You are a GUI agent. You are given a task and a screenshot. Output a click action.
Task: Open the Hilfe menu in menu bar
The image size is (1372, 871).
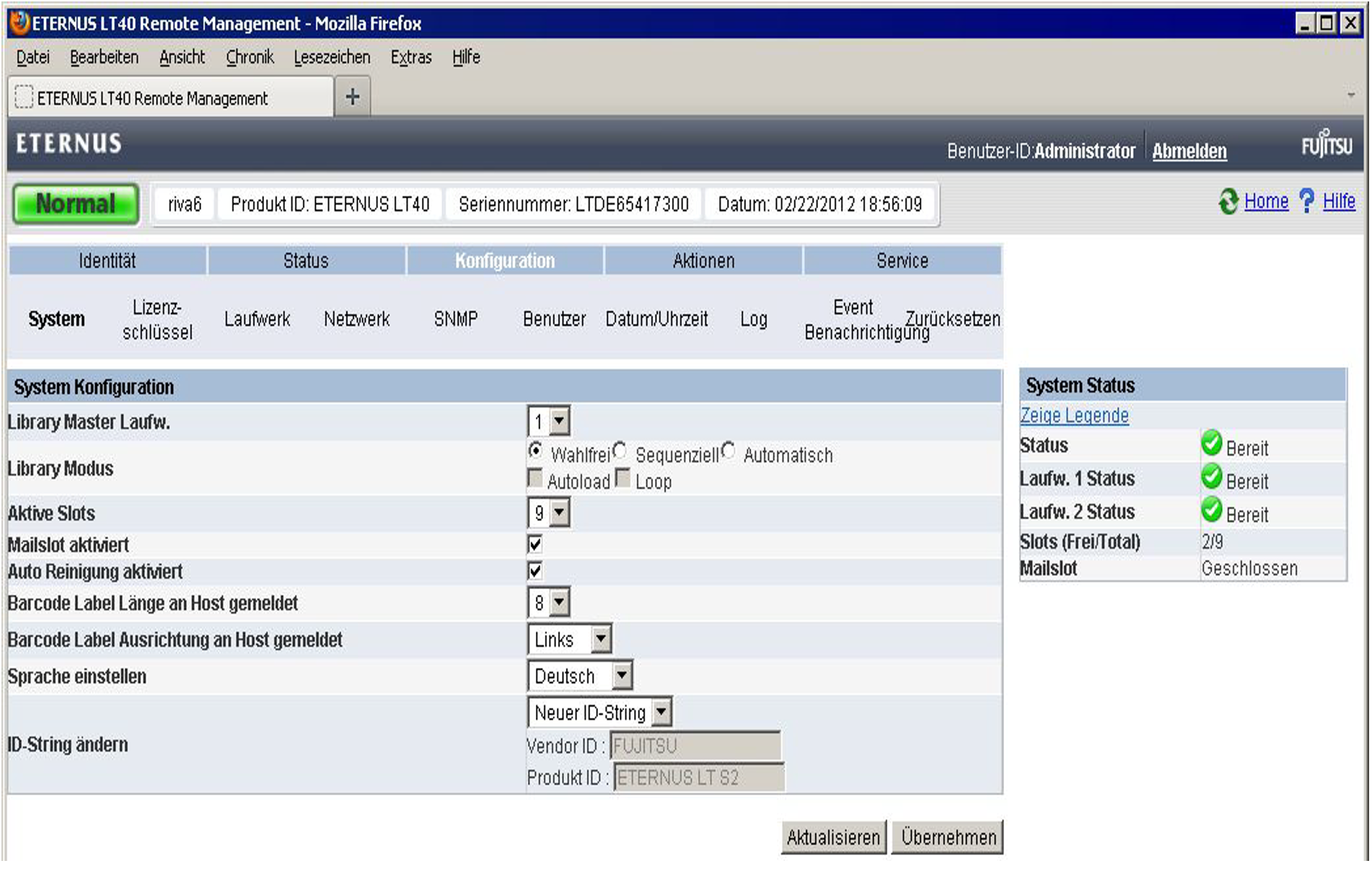(466, 57)
